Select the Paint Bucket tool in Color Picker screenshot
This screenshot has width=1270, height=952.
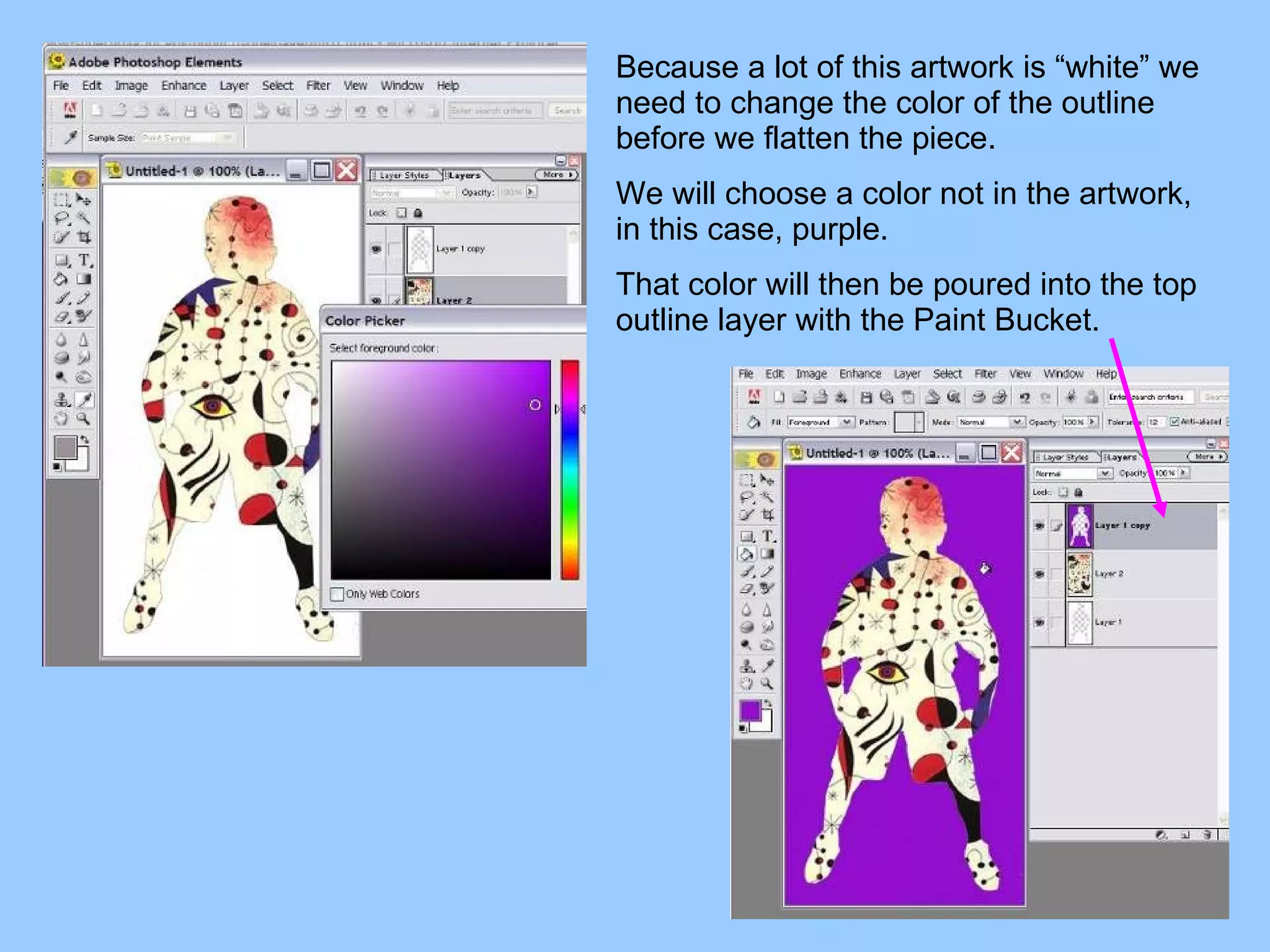coord(61,279)
